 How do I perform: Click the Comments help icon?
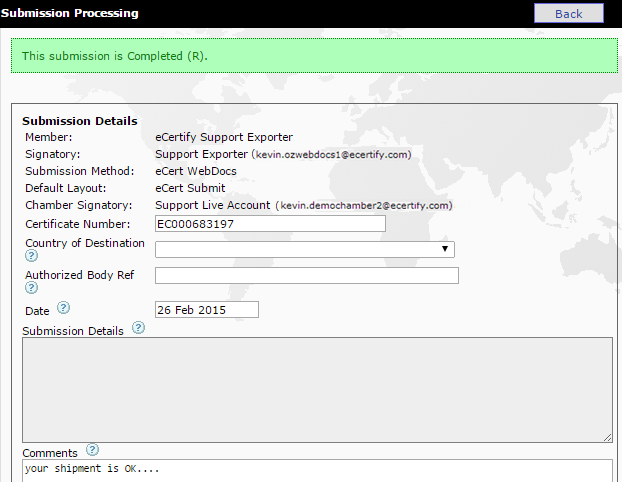coord(92,450)
